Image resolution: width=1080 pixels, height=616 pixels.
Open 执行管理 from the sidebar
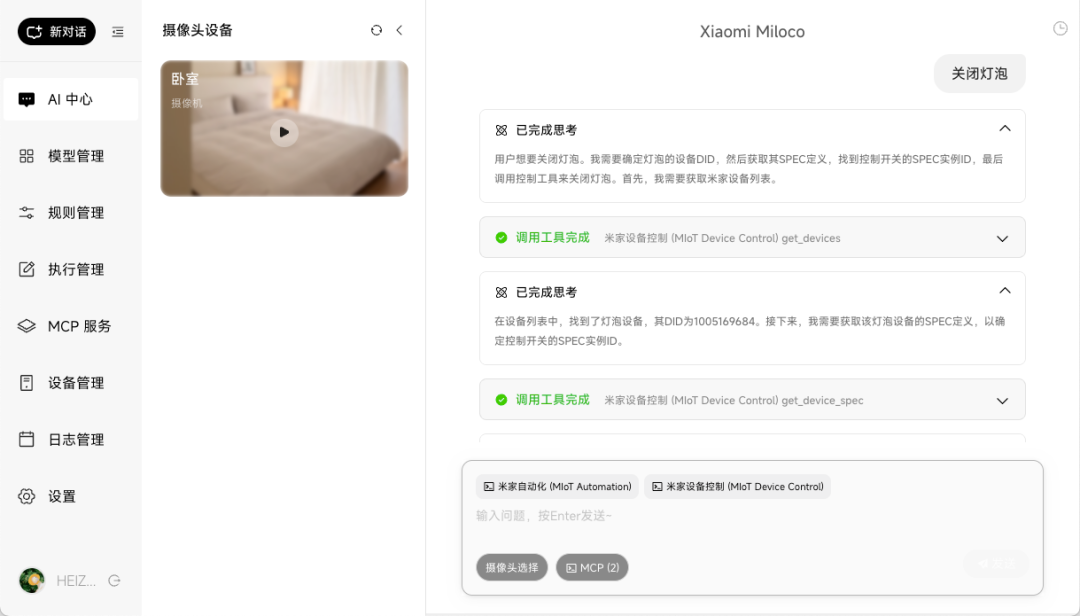coord(70,268)
